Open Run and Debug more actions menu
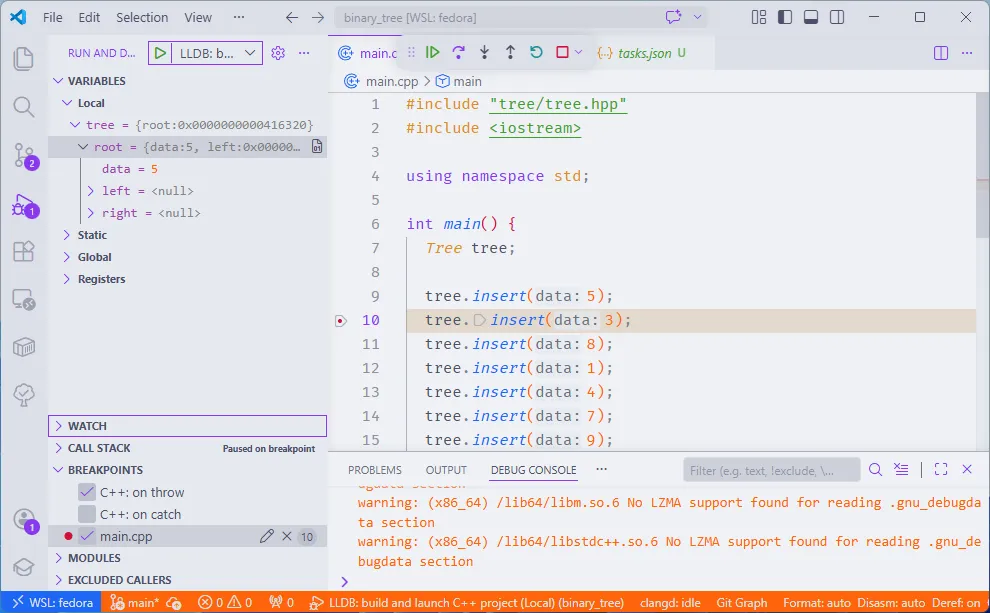This screenshot has height=613, width=990. 304,53
